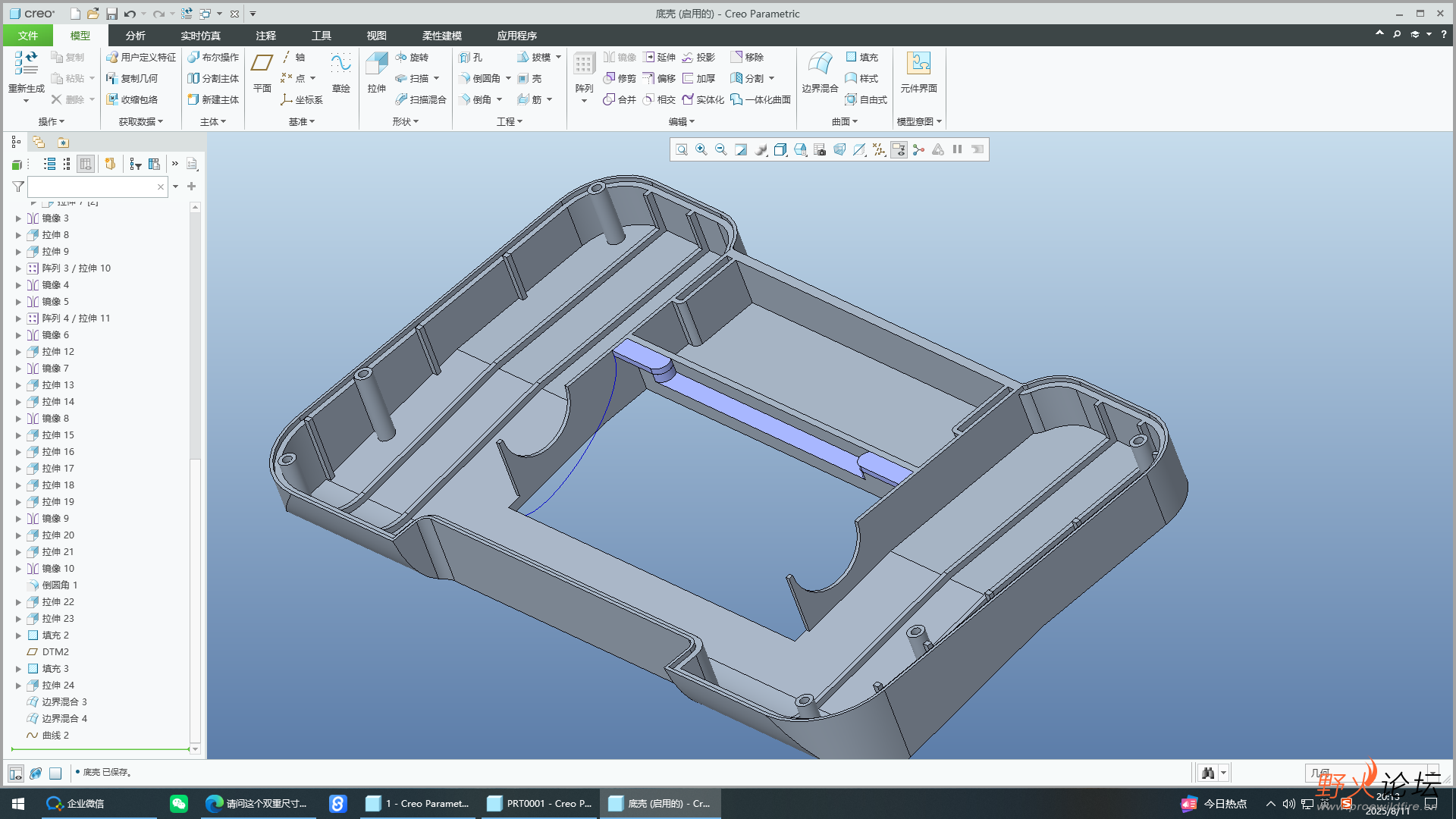This screenshot has height=819, width=1456.
Task: Open the WeChat icon in the taskbar
Action: coord(179,804)
